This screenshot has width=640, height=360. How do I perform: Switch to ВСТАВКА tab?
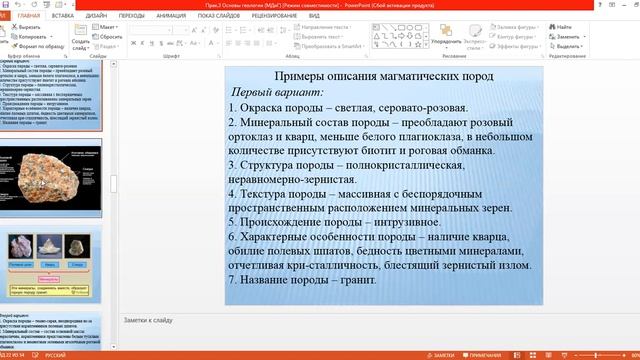(63, 16)
